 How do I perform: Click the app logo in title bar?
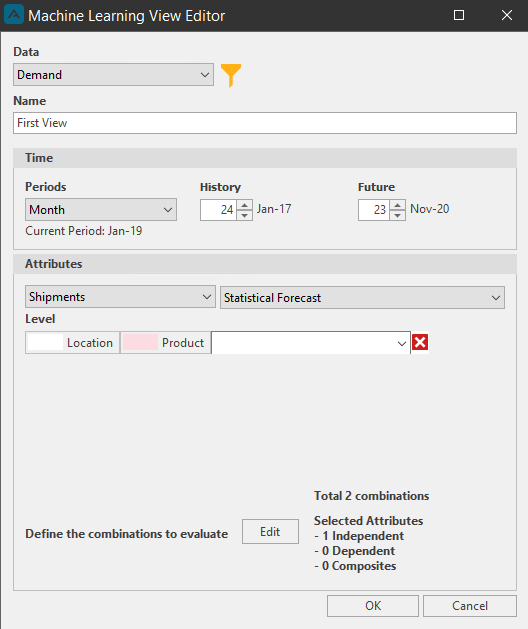point(14,15)
